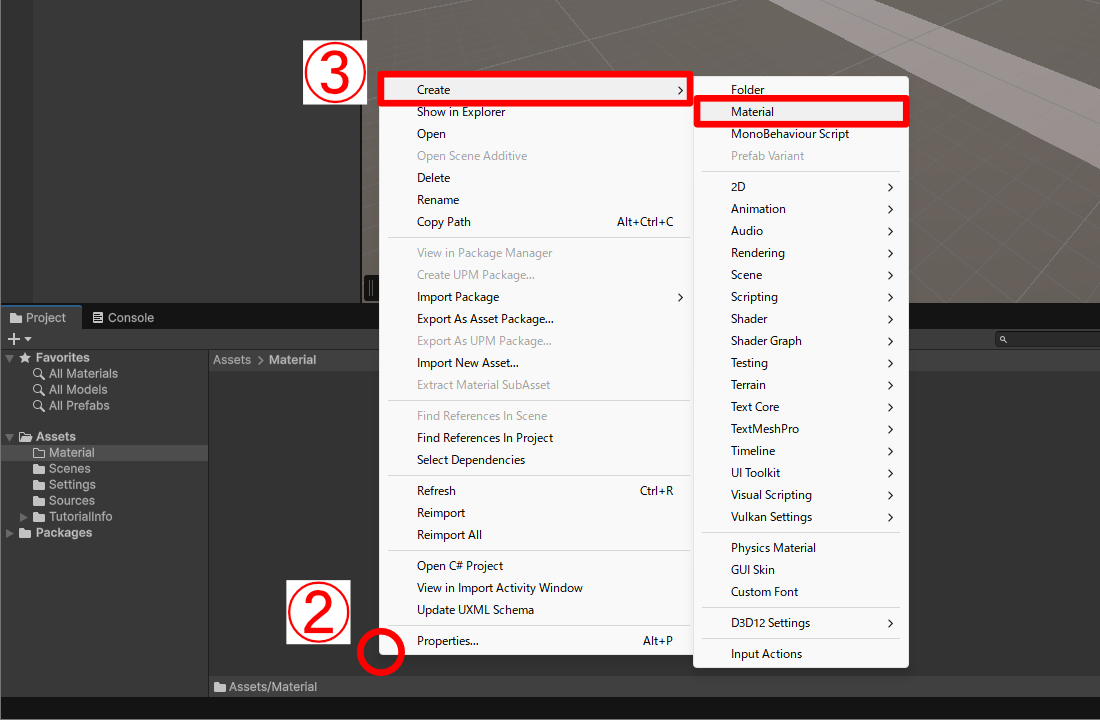Select All Materials saved search

pyautogui.click(x=83, y=374)
